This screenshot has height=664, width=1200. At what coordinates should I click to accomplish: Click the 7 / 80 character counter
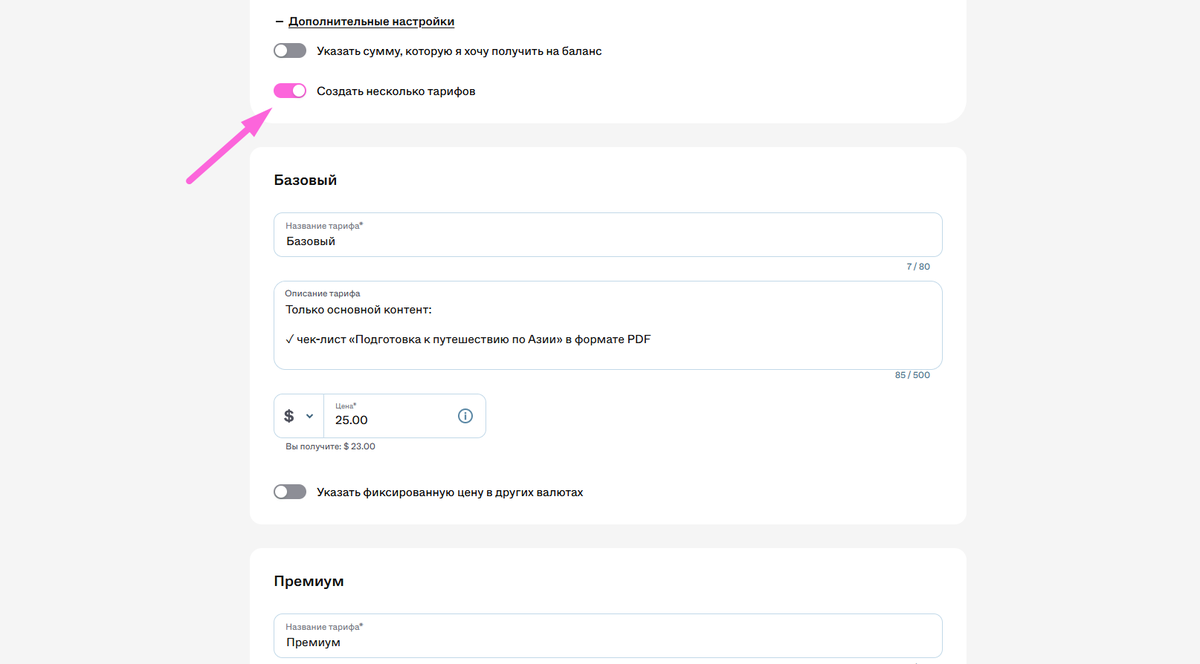click(x=917, y=267)
